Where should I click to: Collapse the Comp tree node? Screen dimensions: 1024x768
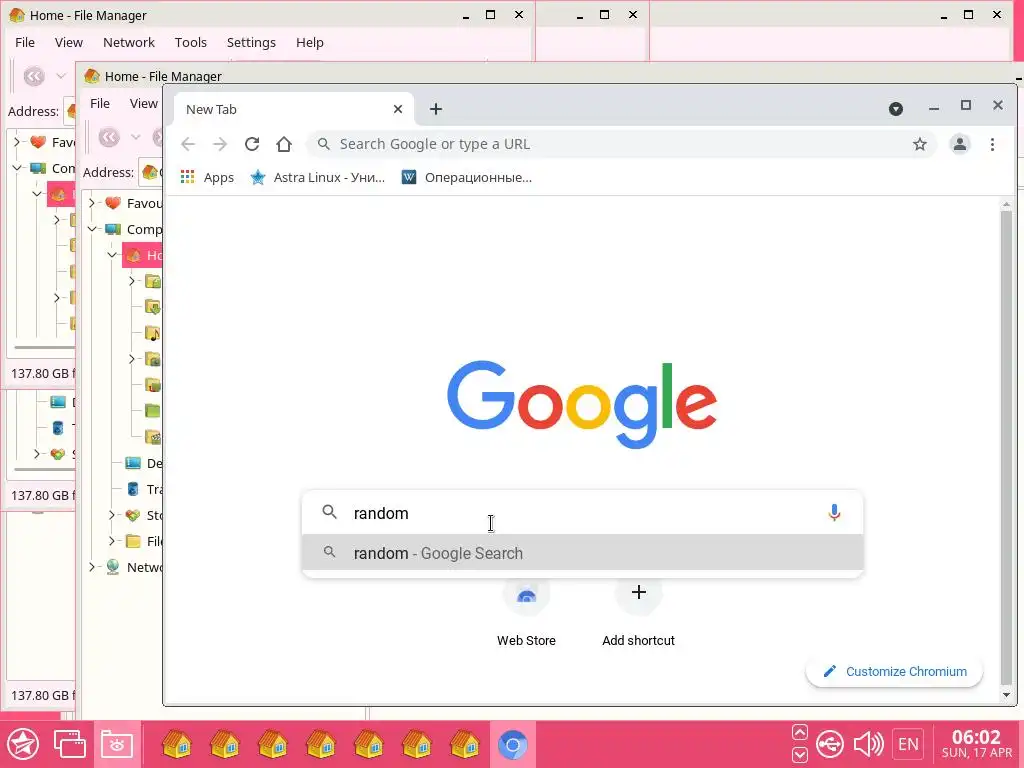[x=92, y=229]
